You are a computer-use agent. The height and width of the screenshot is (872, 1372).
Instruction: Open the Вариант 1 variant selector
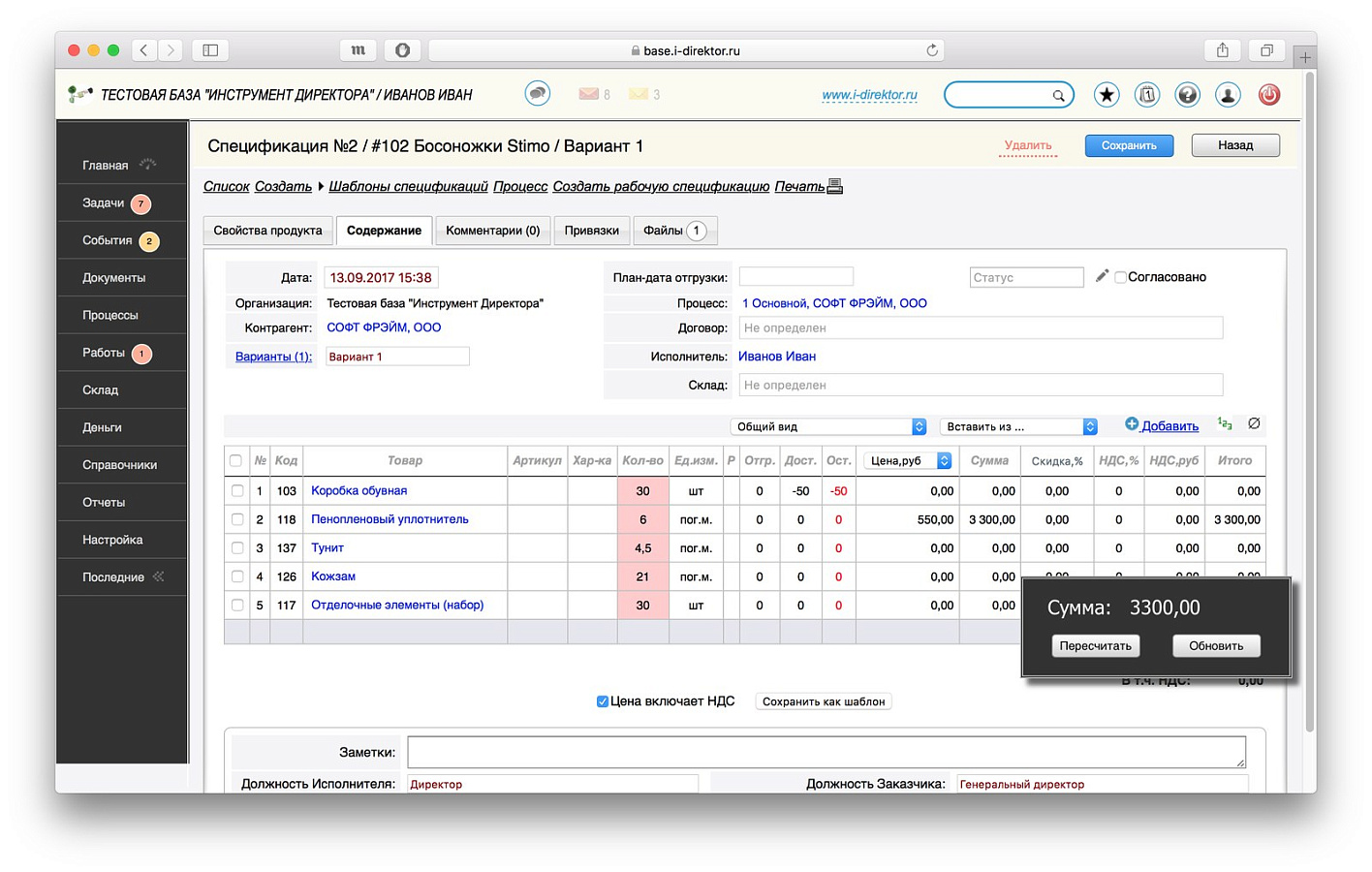click(397, 357)
